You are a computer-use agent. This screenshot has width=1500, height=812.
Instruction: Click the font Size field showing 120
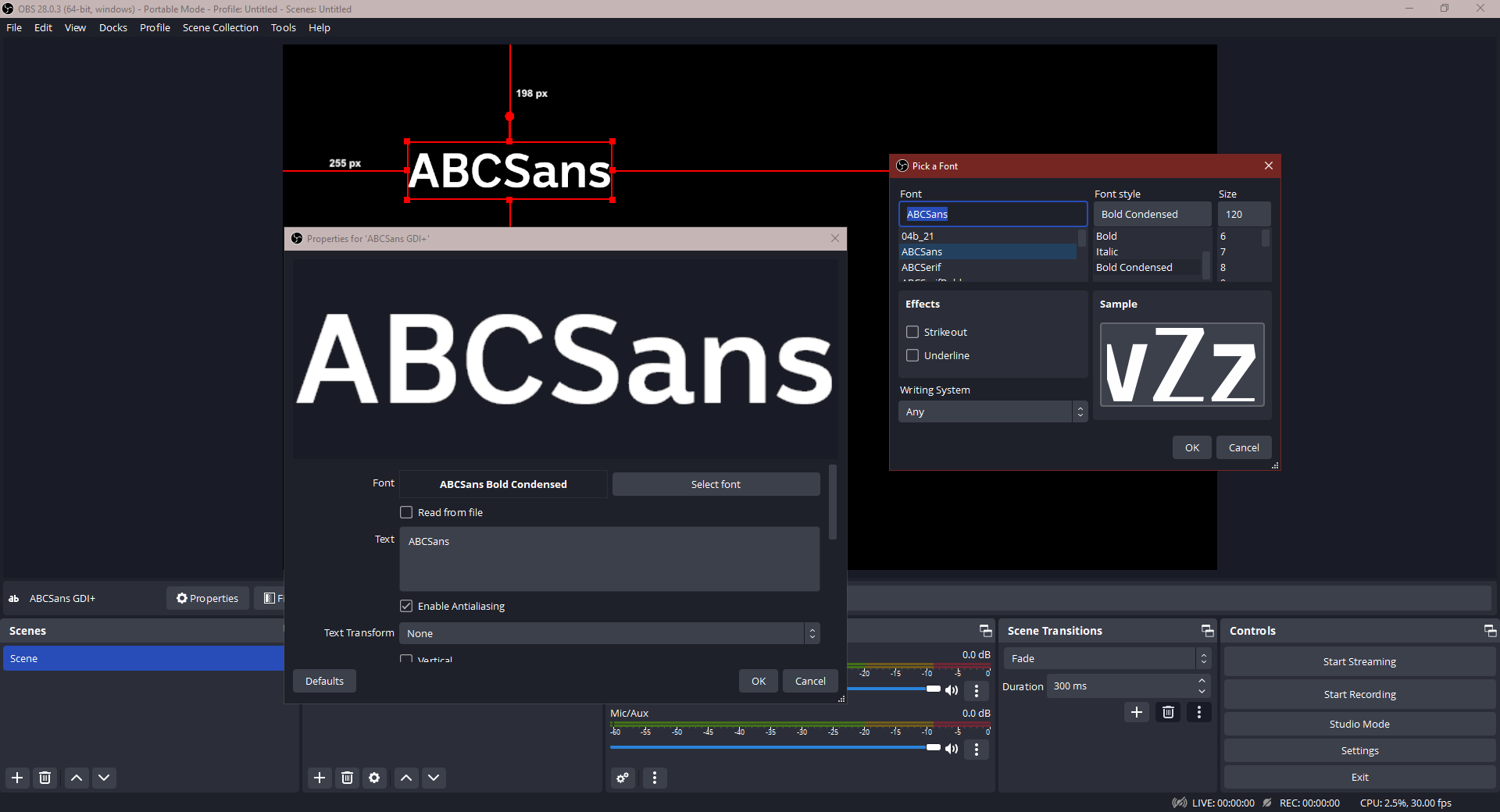tap(1245, 214)
